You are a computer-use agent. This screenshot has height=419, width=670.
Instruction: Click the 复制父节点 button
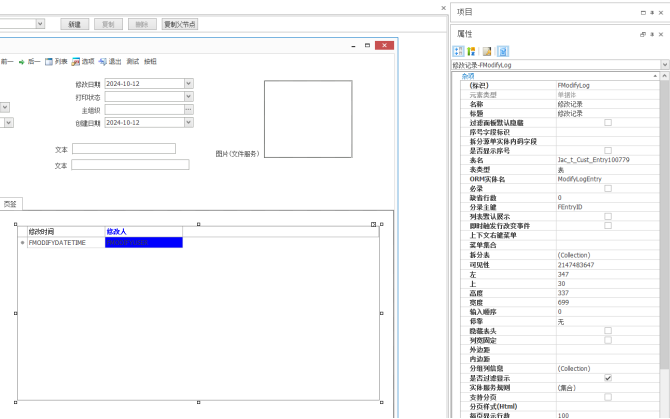pyautogui.click(x=179, y=23)
